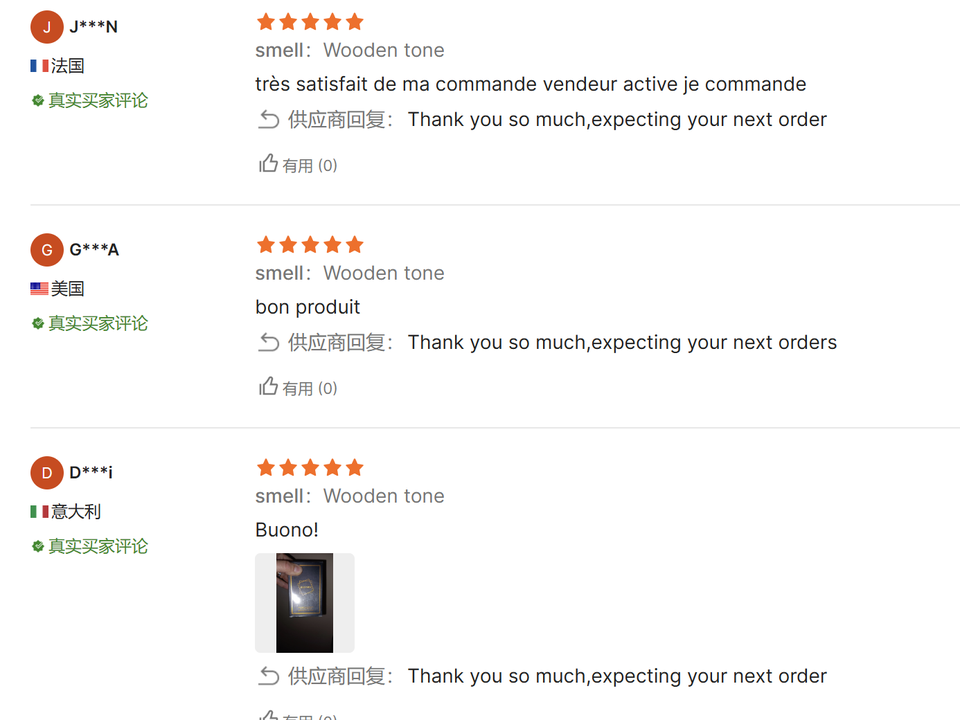Click reply arrow icon on J***N's review
The height and width of the screenshot is (720, 960).
pyautogui.click(x=268, y=120)
